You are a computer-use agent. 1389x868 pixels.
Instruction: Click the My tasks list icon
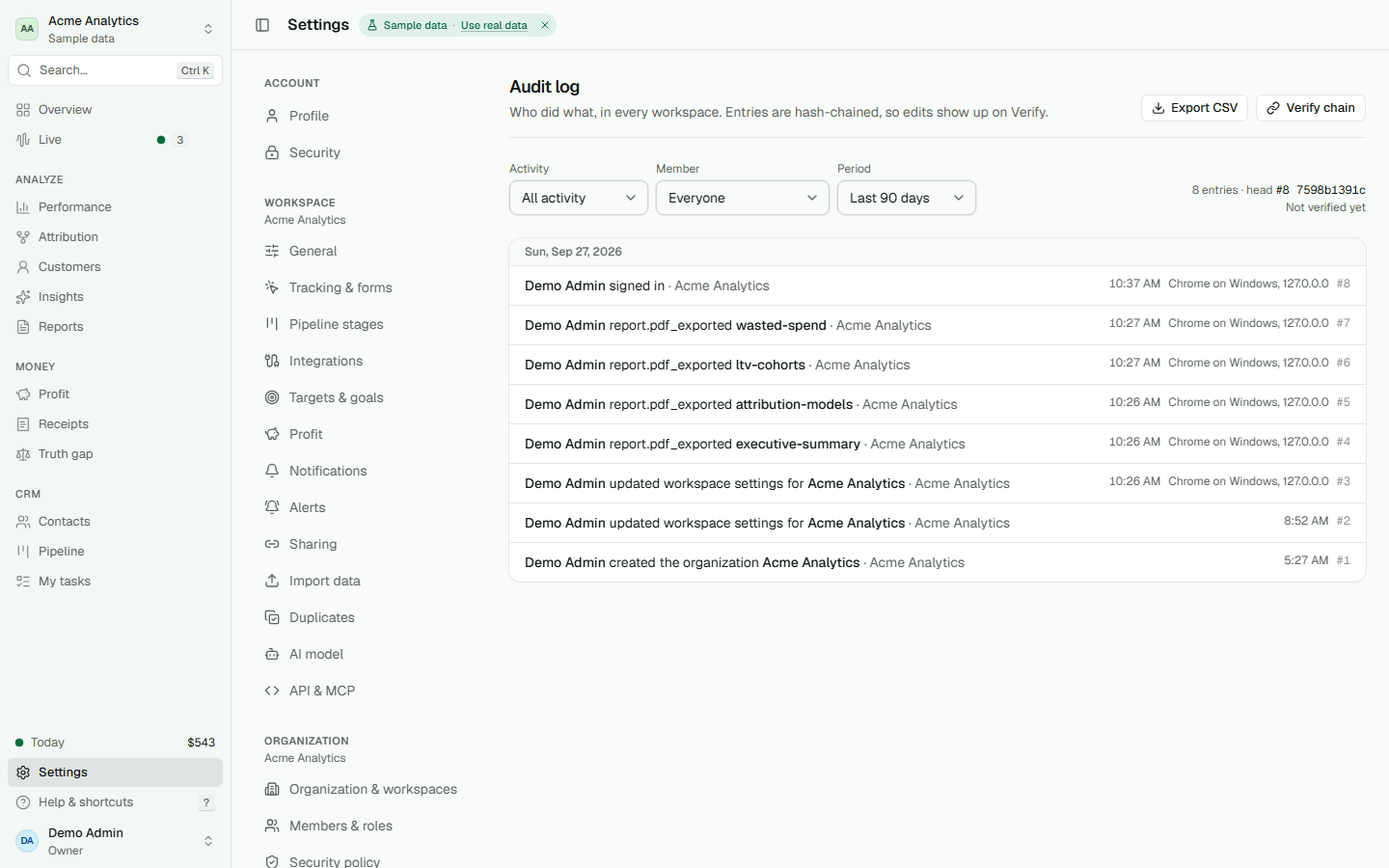tap(23, 582)
